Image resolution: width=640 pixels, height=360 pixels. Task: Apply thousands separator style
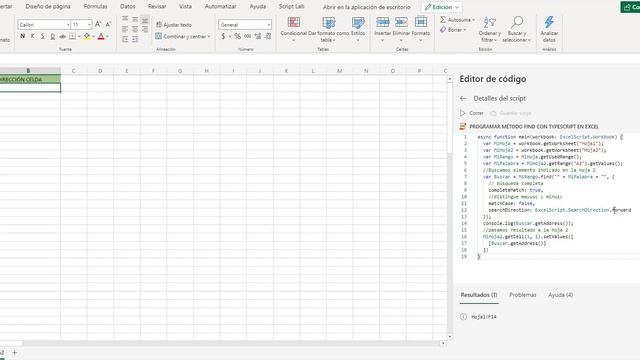point(247,36)
